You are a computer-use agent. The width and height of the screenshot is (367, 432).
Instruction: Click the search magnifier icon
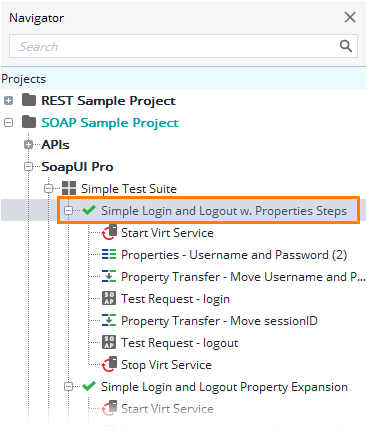(346, 46)
